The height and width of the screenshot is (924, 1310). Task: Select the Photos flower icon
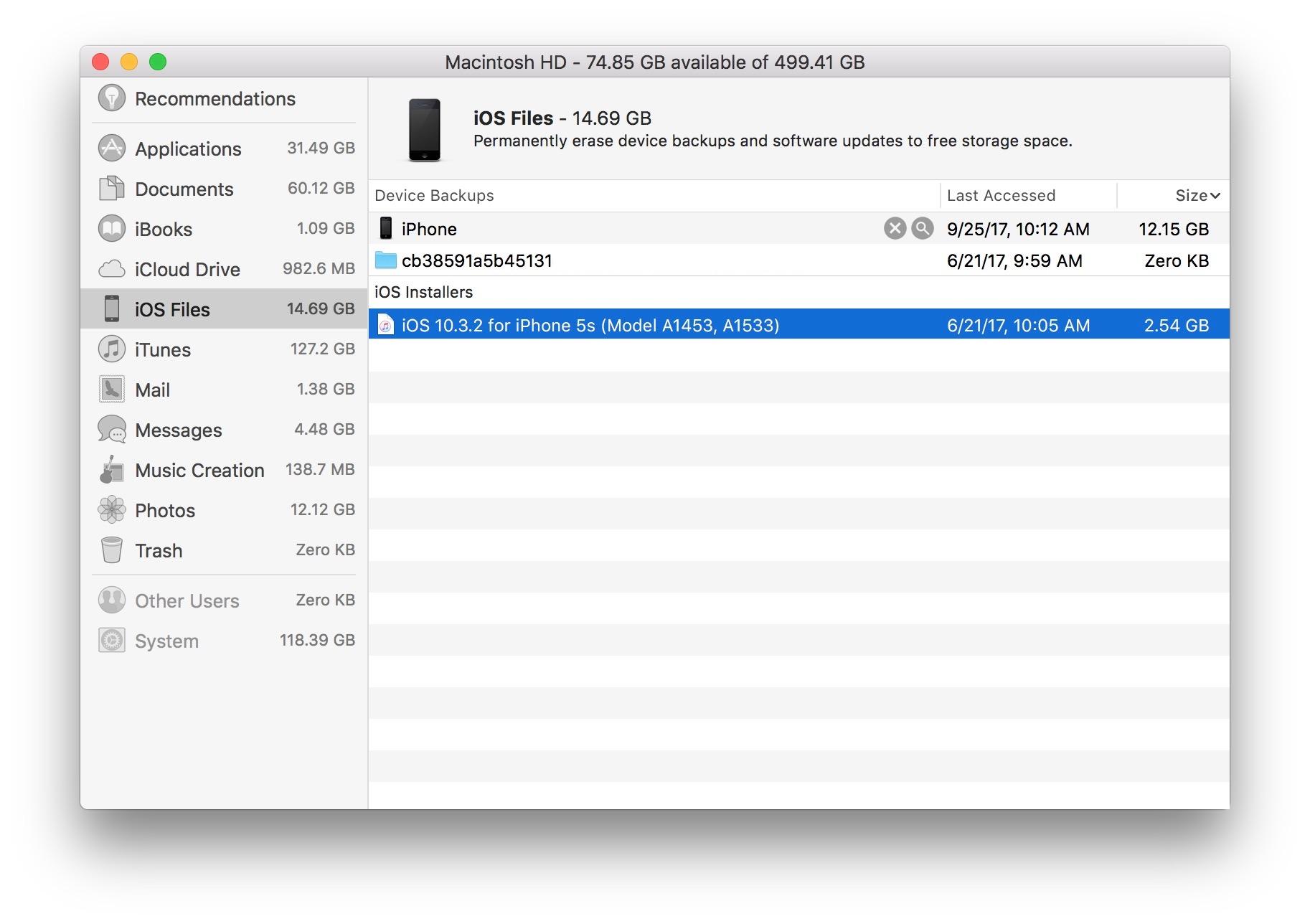click(111, 510)
